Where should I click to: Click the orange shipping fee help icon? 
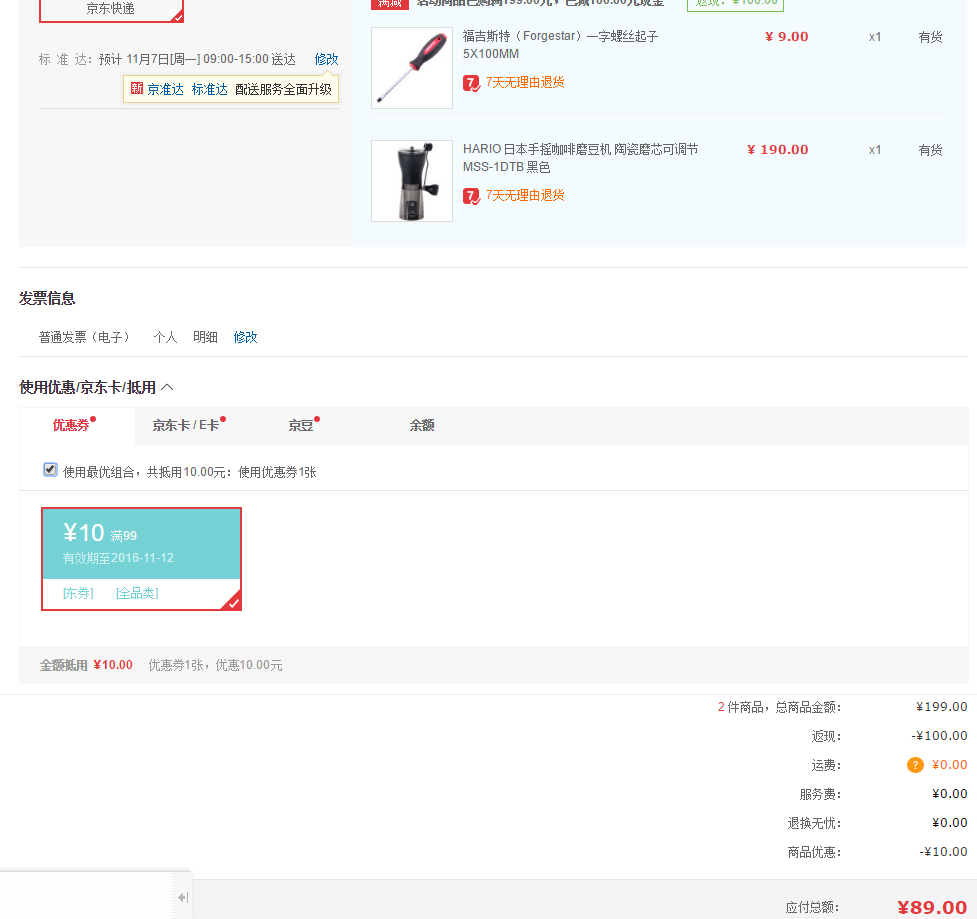pos(915,765)
